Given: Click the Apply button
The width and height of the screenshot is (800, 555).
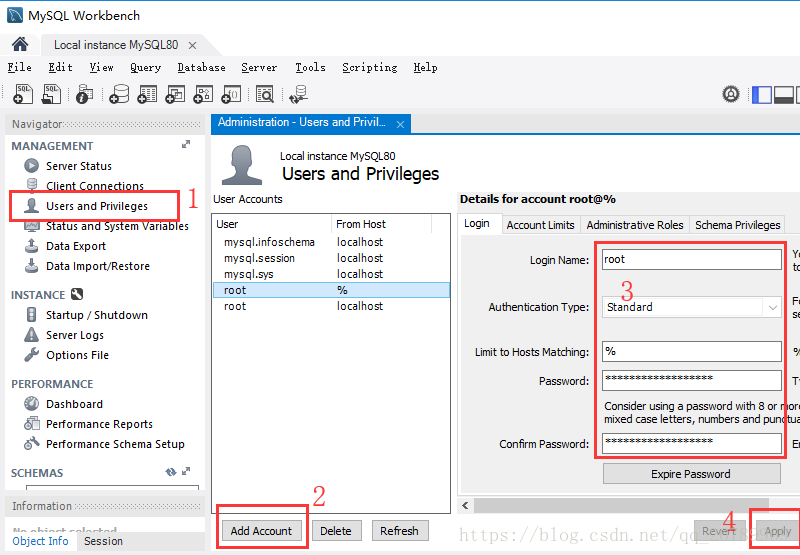Looking at the screenshot, I should point(778,531).
